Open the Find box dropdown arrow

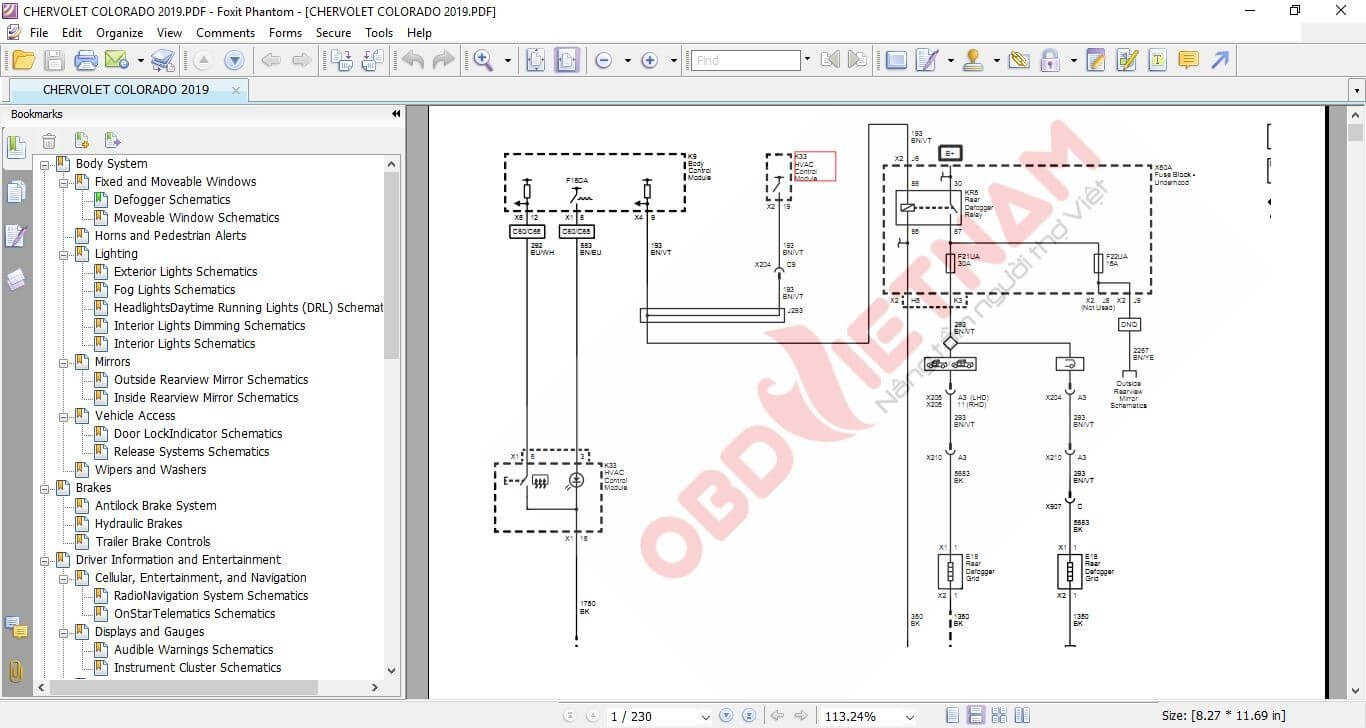click(807, 61)
